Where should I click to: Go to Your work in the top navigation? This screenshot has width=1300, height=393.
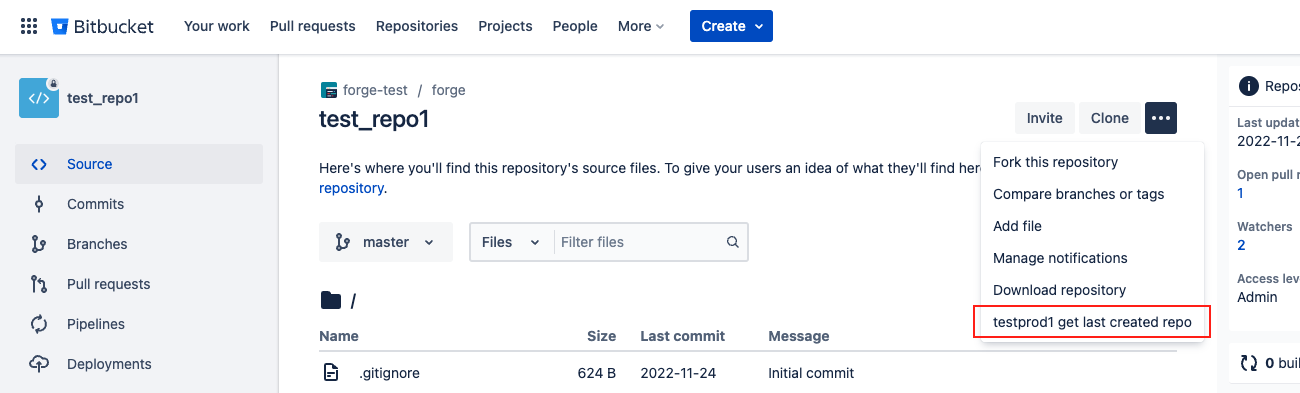[217, 26]
